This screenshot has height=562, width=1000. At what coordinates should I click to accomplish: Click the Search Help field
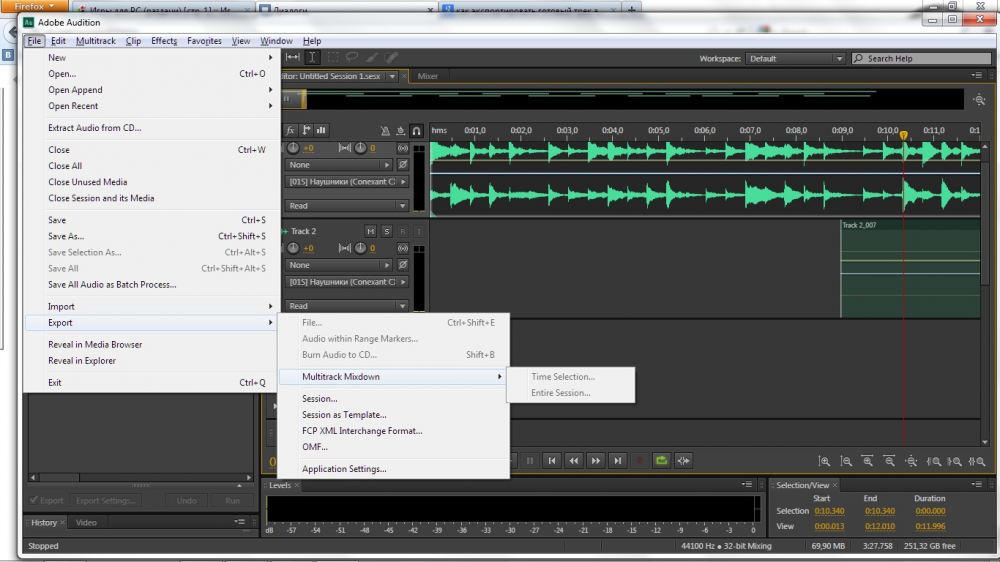[x=922, y=59]
